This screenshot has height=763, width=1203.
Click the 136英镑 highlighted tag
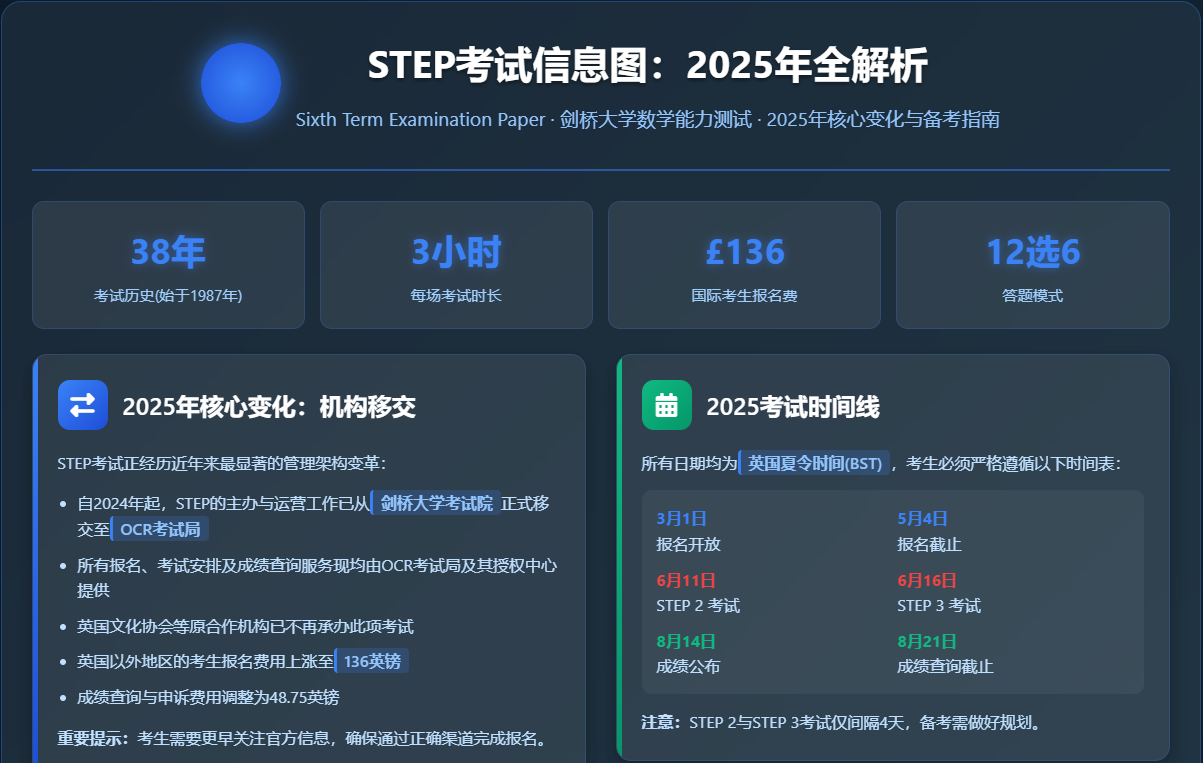[372, 661]
